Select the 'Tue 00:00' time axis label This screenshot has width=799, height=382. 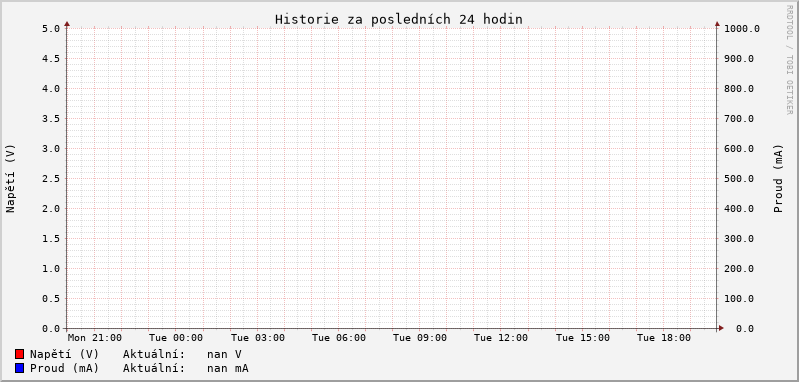point(176,338)
